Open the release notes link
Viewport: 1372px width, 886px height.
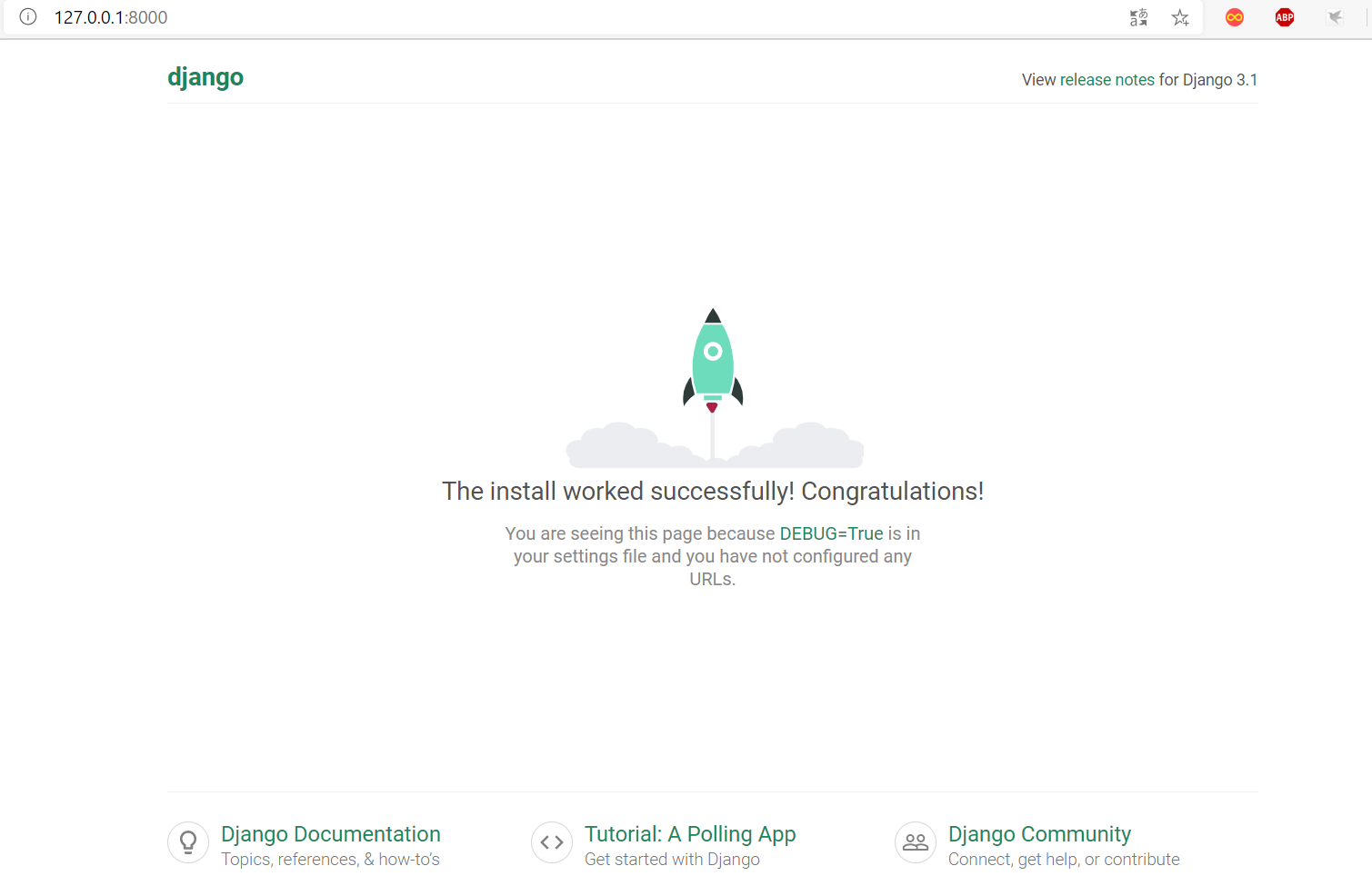coord(1107,80)
